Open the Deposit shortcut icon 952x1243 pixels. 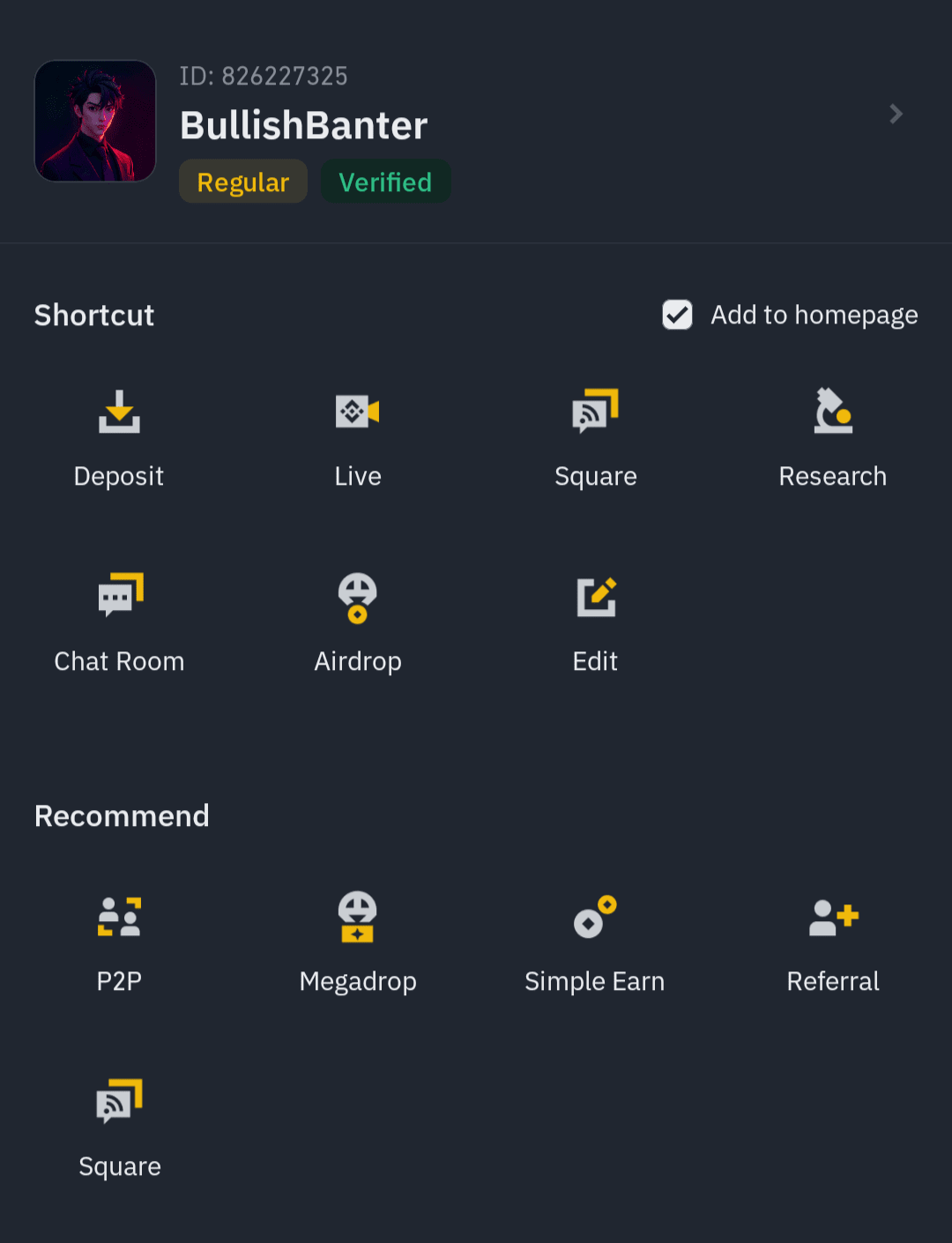click(119, 412)
